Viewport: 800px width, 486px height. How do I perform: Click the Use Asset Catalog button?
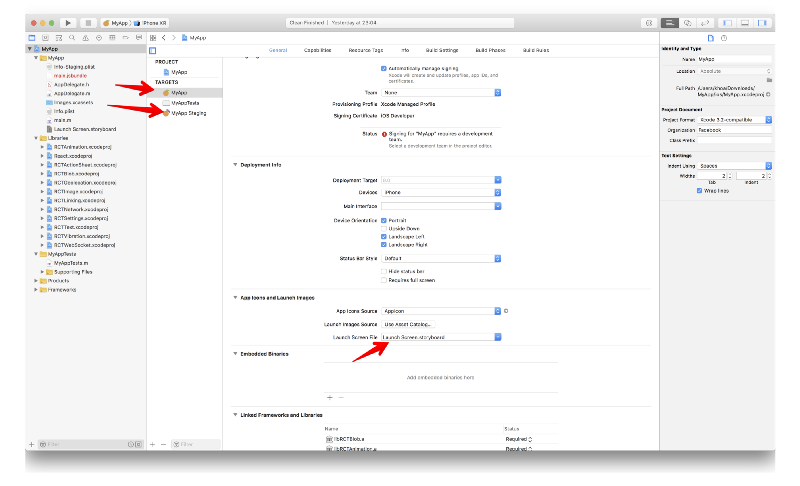pos(408,324)
